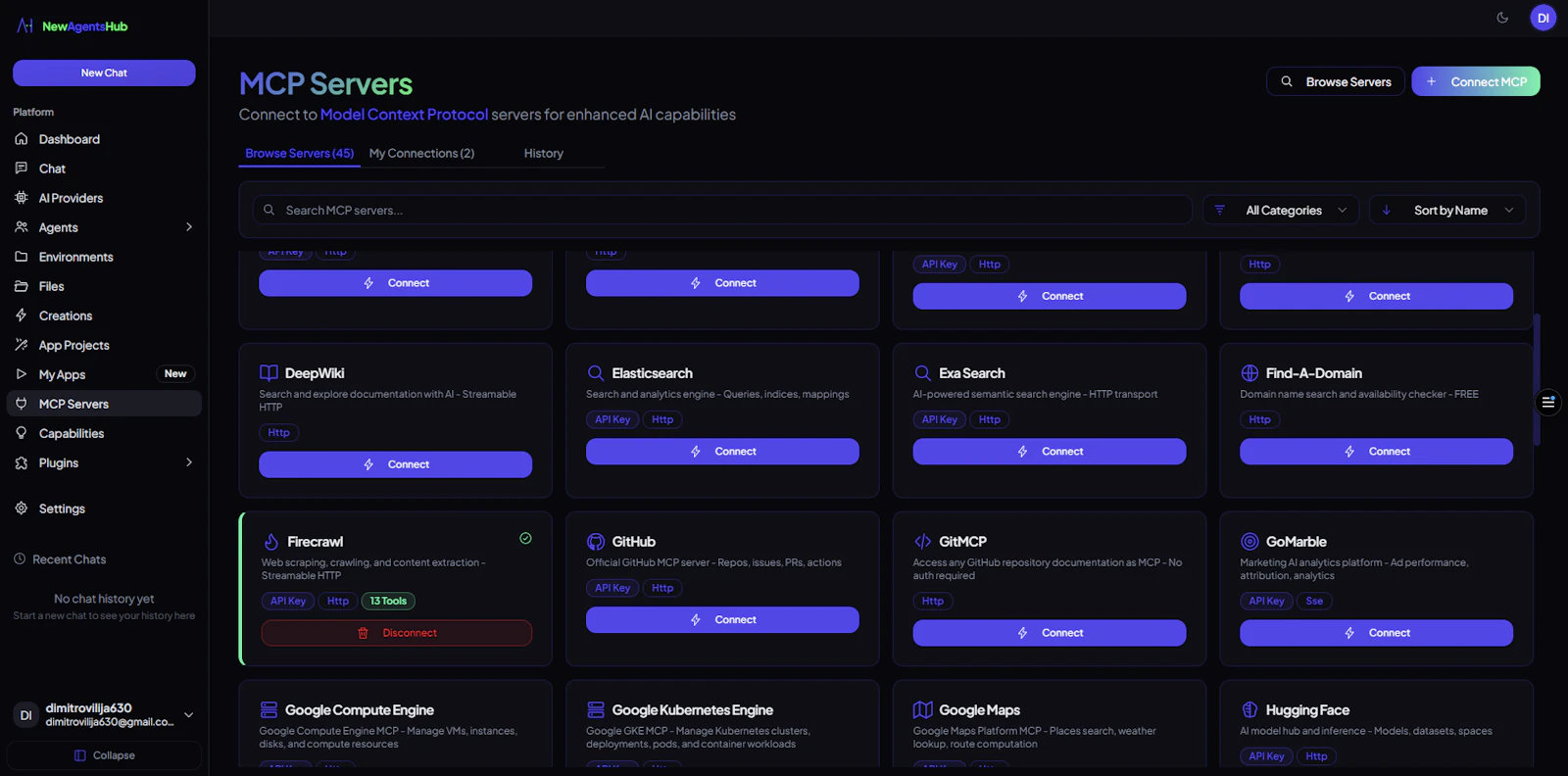
Task: Click the NewAgentsHub logo icon
Action: 25,26
